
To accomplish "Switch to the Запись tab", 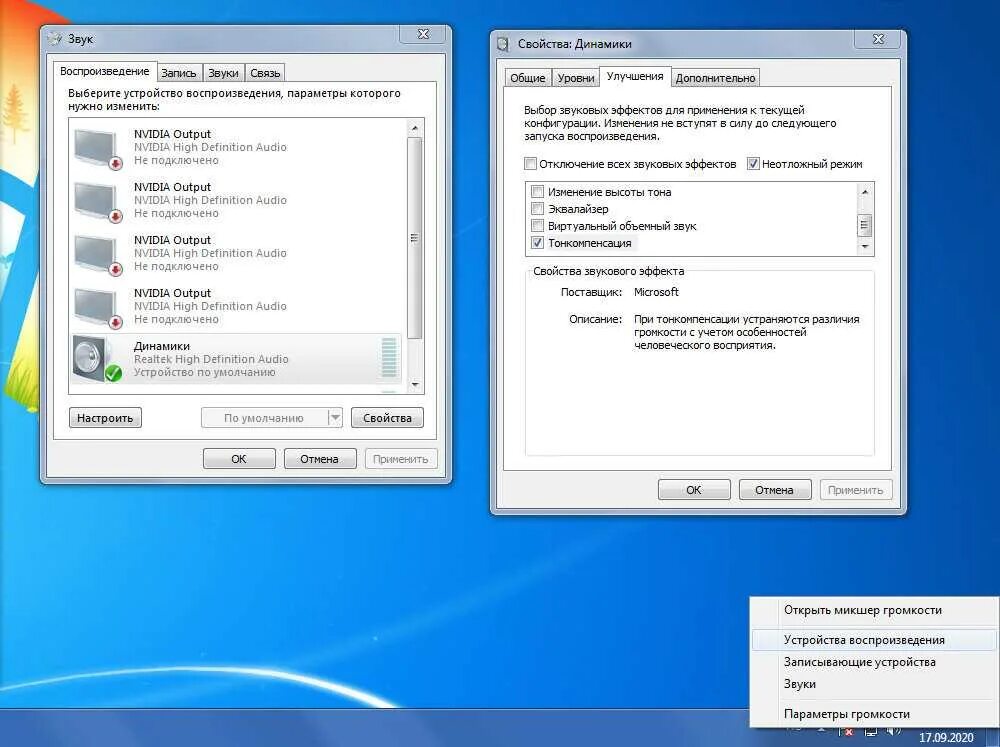I will (x=179, y=73).
